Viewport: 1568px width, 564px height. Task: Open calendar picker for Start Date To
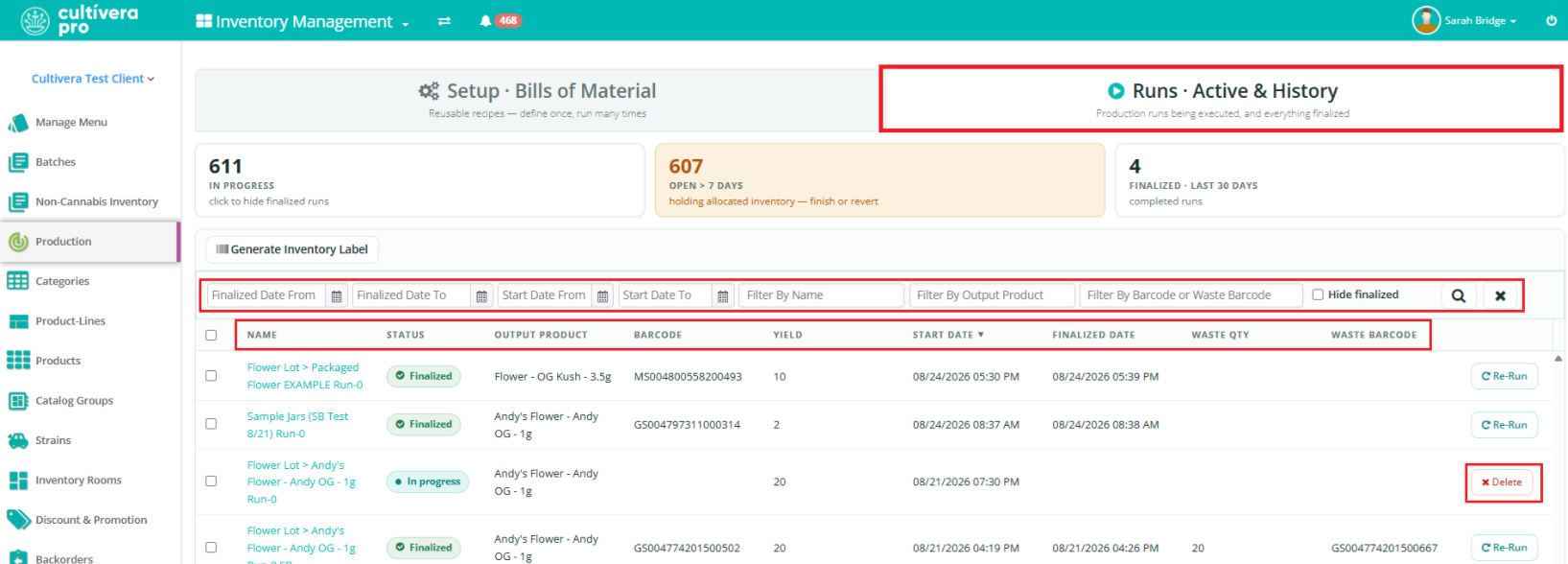(x=723, y=295)
